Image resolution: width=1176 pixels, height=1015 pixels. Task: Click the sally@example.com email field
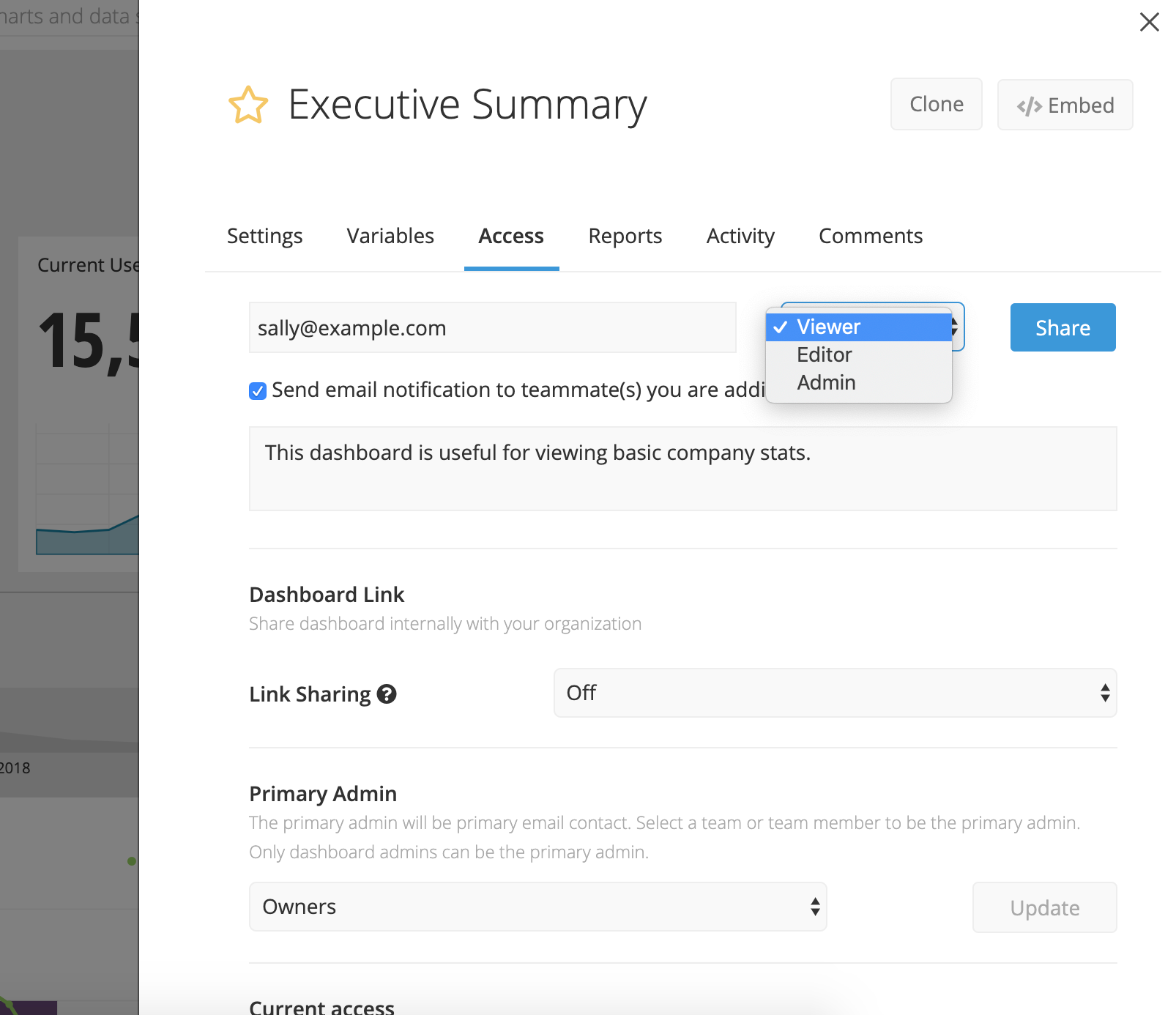point(492,327)
